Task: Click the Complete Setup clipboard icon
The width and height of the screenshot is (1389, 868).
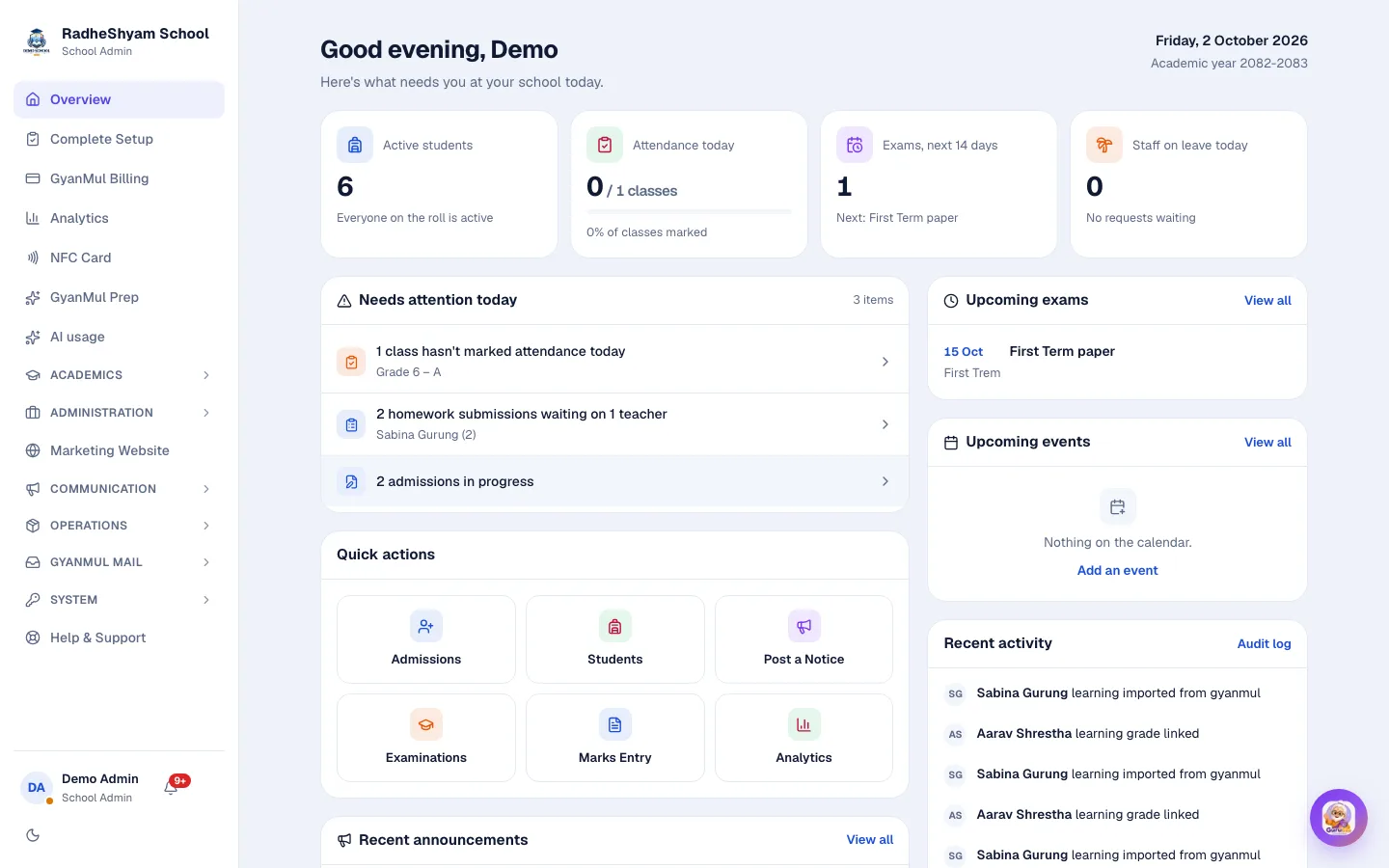Action: [x=33, y=139]
